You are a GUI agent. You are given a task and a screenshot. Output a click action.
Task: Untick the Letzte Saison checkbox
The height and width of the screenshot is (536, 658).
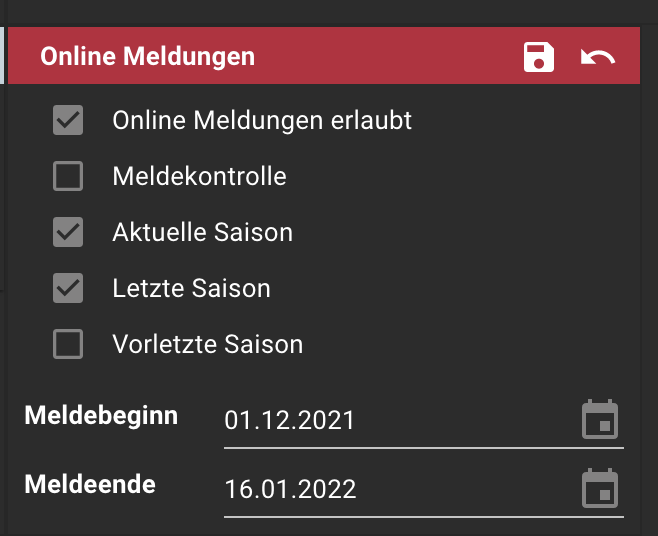[68, 288]
